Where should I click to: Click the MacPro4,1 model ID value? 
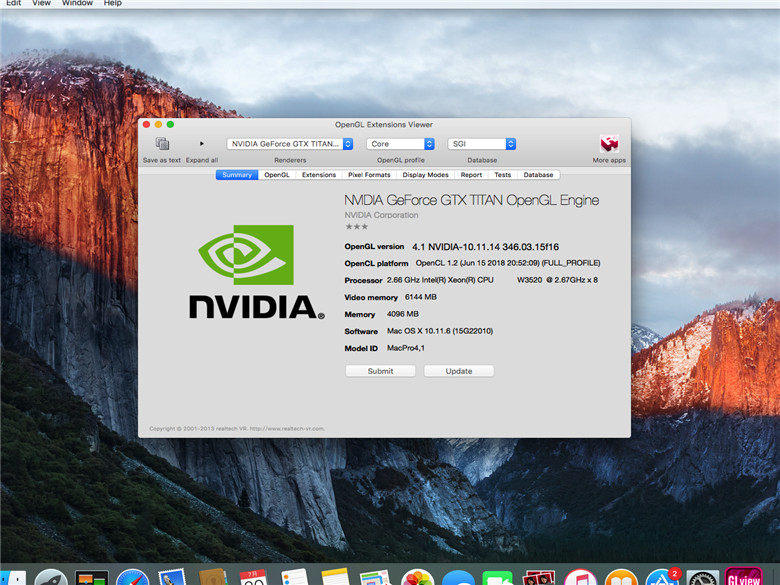[406, 348]
